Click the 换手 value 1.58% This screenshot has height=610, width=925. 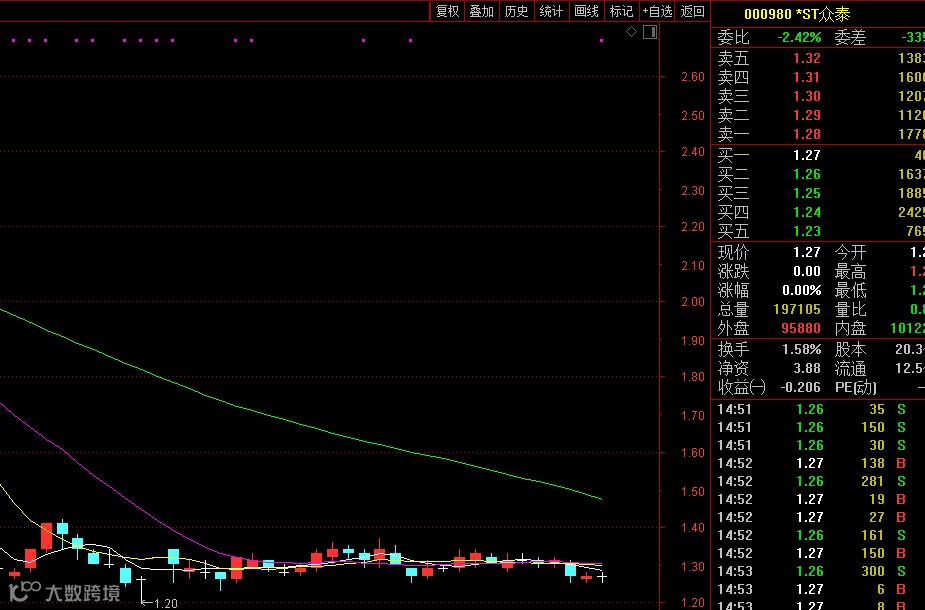pyautogui.click(x=802, y=349)
